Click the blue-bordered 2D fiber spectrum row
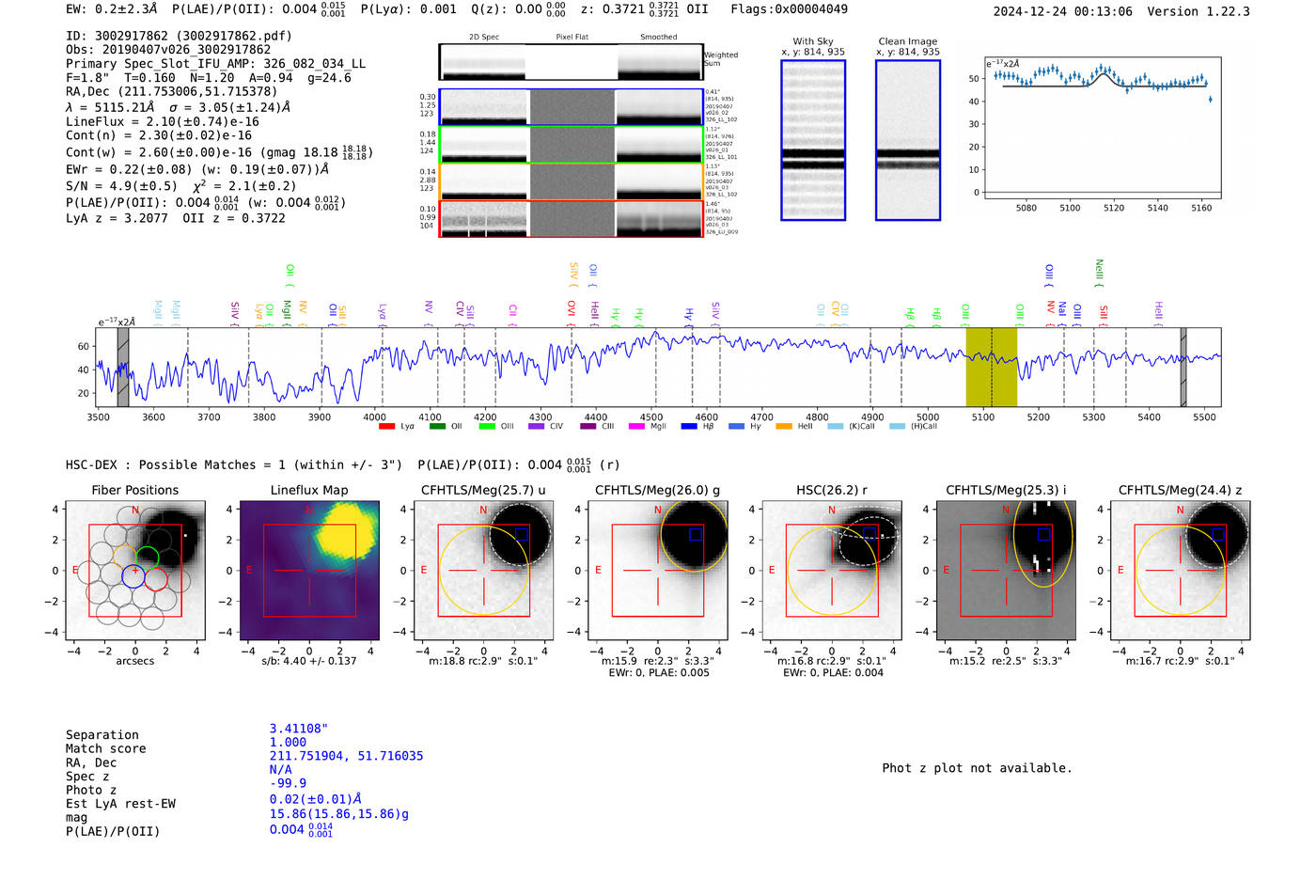The image size is (1316, 896). click(x=571, y=107)
